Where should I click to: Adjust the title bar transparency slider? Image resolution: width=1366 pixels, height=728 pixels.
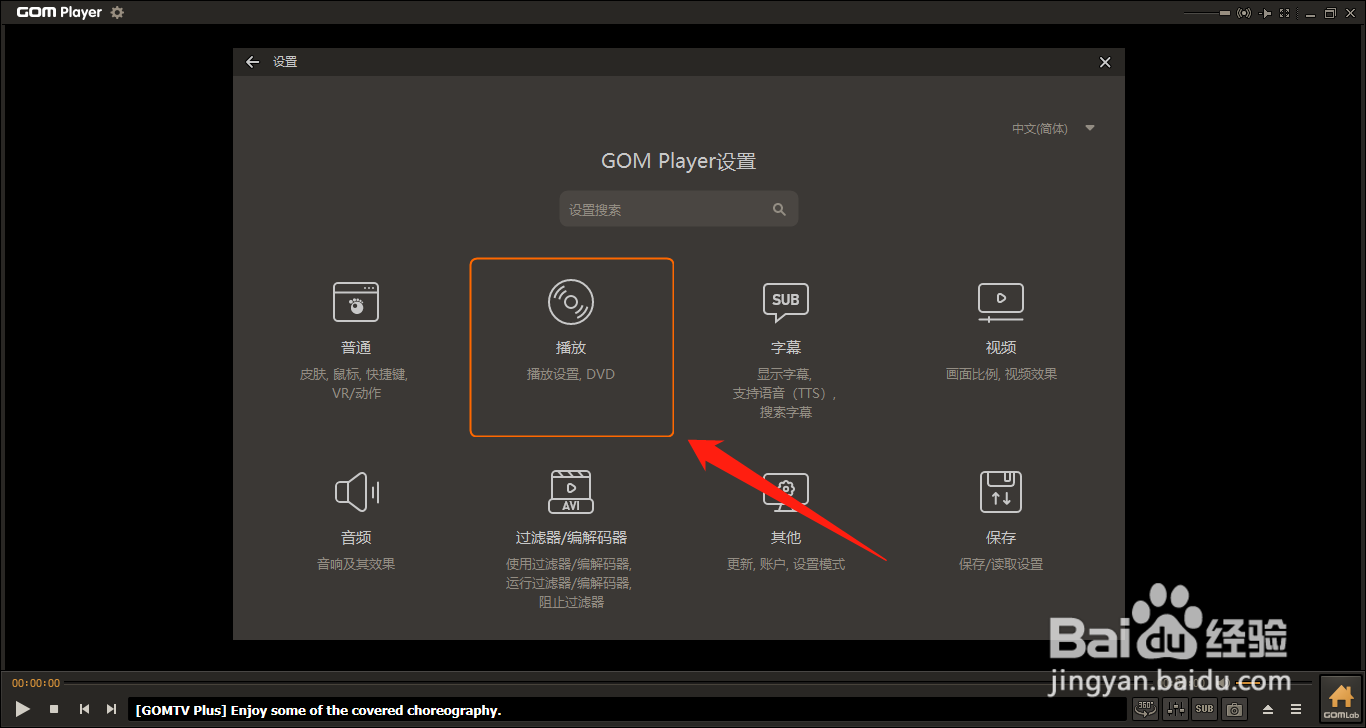pos(1207,13)
